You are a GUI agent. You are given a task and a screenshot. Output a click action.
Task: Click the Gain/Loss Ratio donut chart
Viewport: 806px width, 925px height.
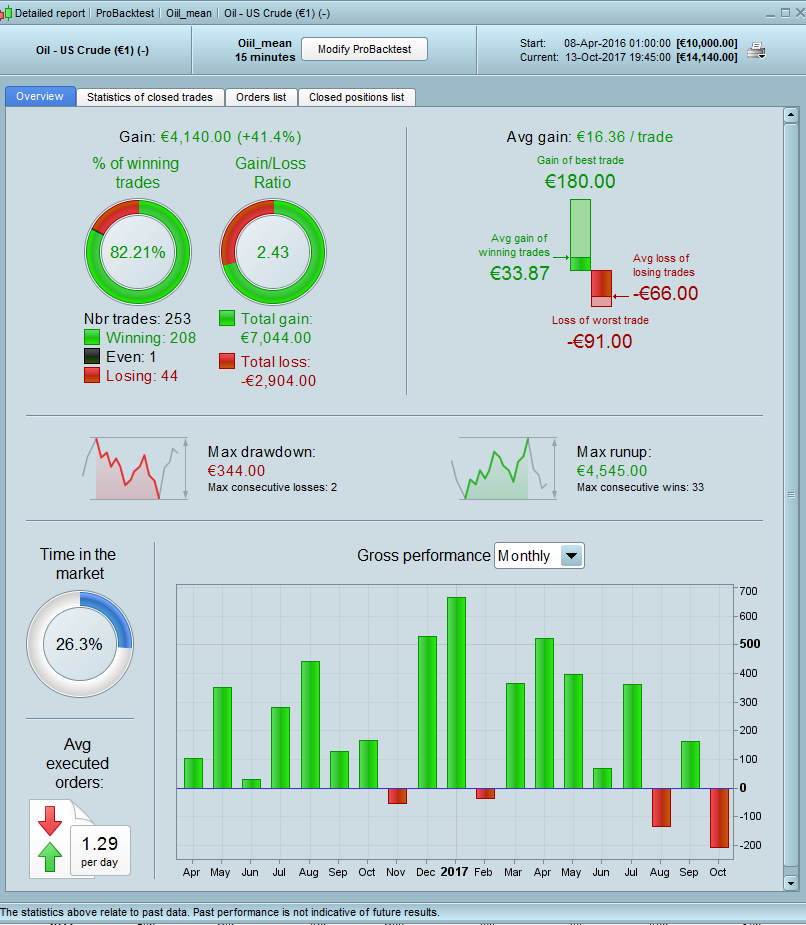point(273,252)
